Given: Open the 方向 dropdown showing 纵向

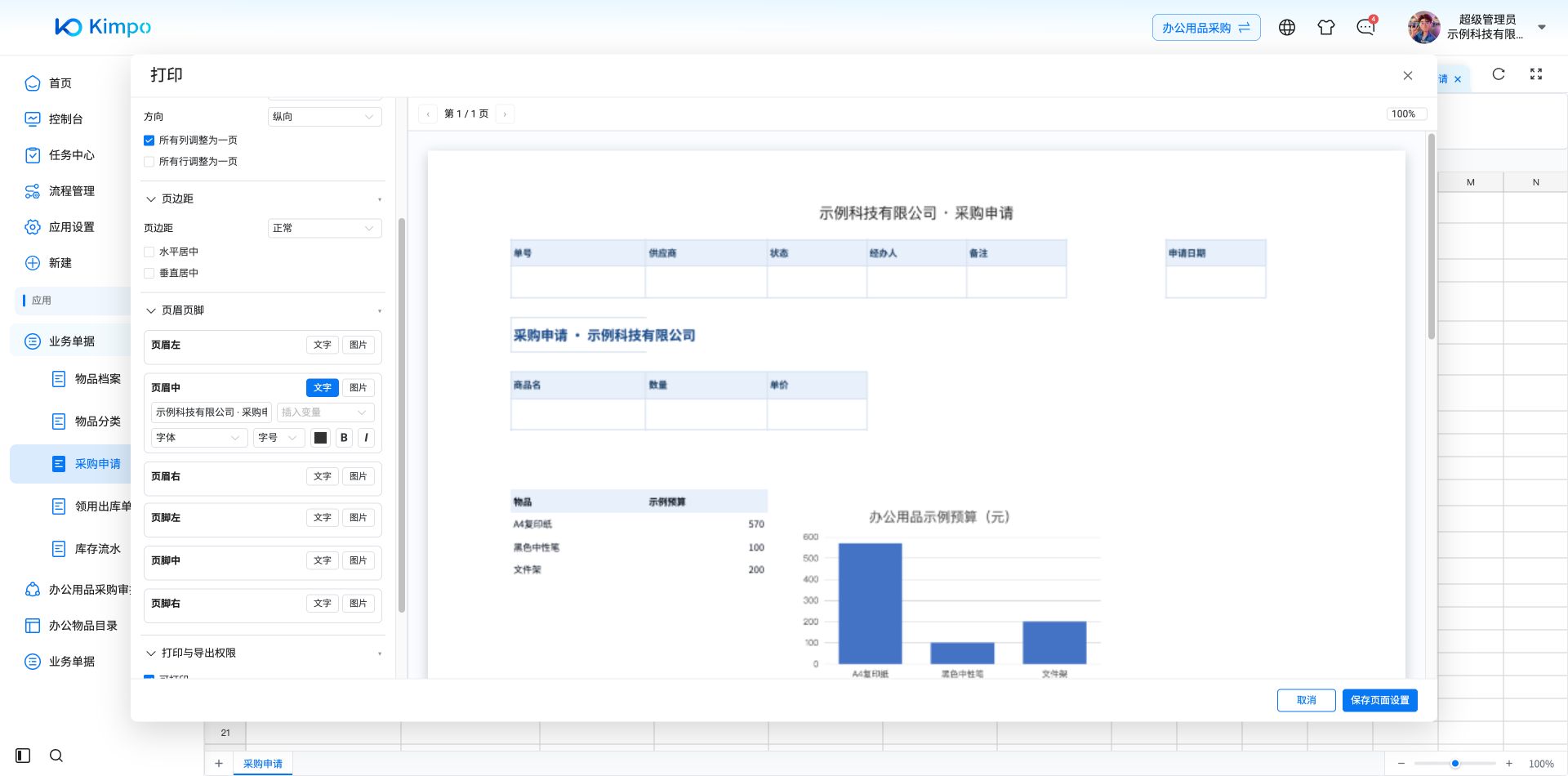Looking at the screenshot, I should [x=324, y=117].
